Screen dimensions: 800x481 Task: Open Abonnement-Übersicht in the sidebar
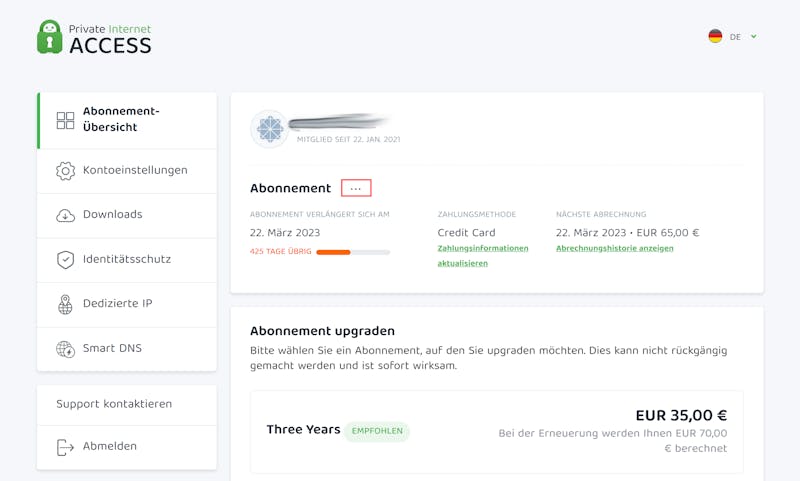pos(128,120)
